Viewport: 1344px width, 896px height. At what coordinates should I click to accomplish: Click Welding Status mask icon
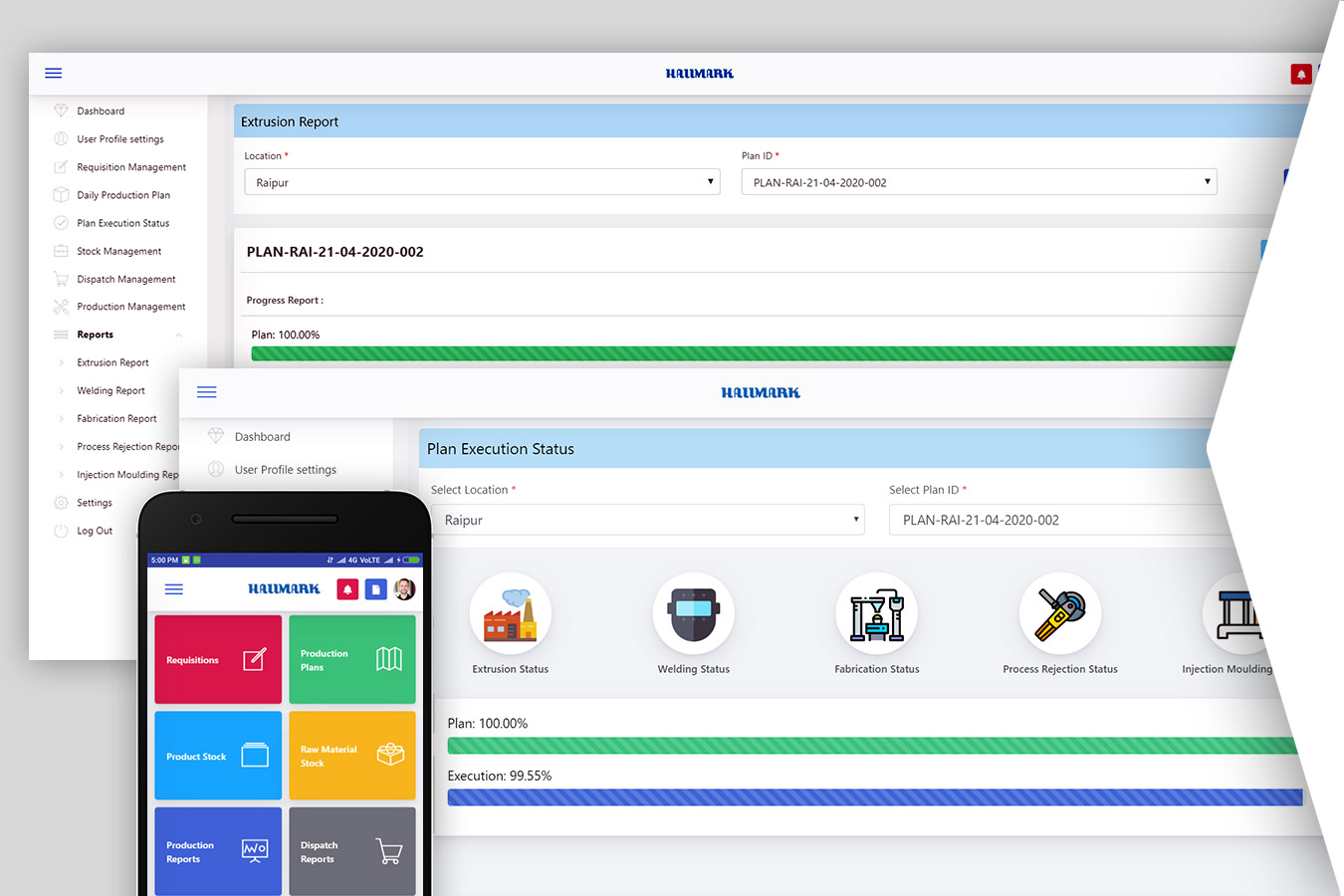tap(694, 613)
